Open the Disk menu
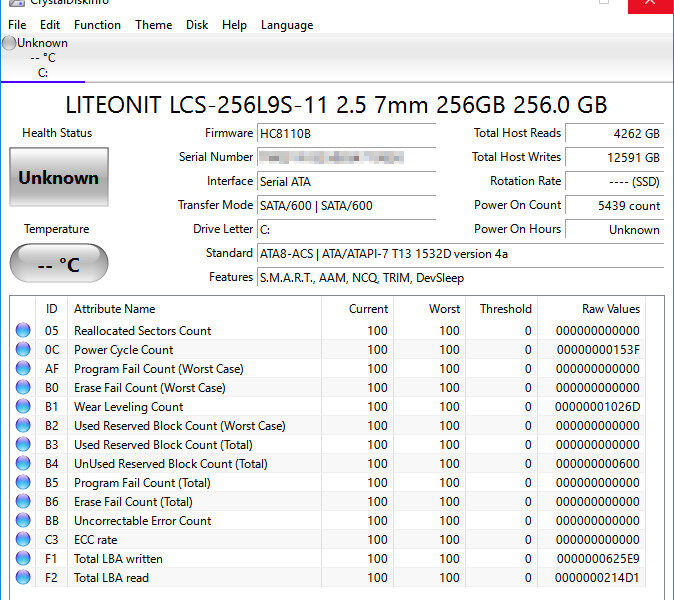Viewport: 674px width, 600px height. tap(197, 25)
